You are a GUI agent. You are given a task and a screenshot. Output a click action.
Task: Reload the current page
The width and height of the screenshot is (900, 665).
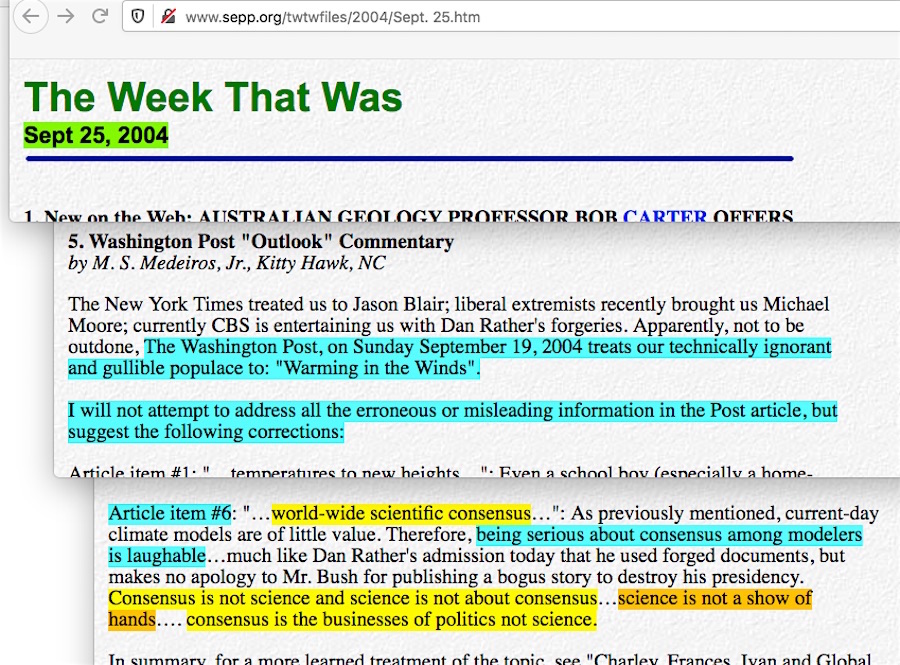[100, 16]
